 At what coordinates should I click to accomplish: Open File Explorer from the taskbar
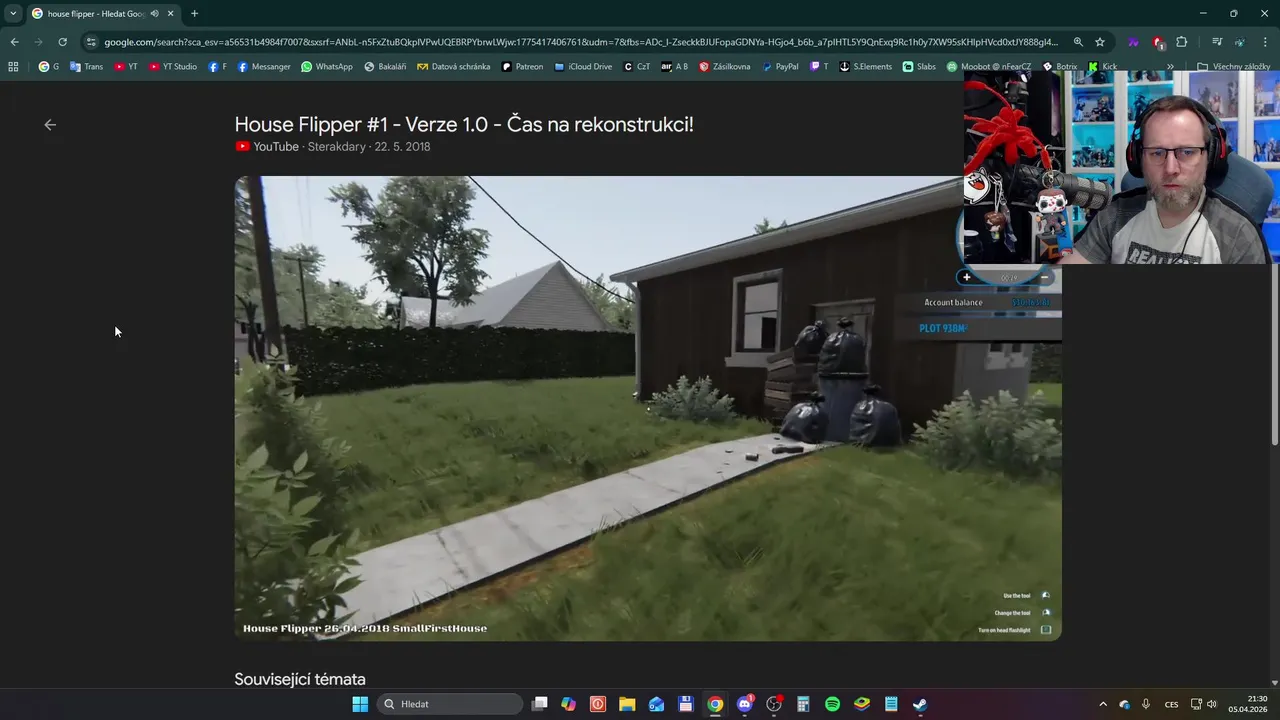[x=627, y=704]
